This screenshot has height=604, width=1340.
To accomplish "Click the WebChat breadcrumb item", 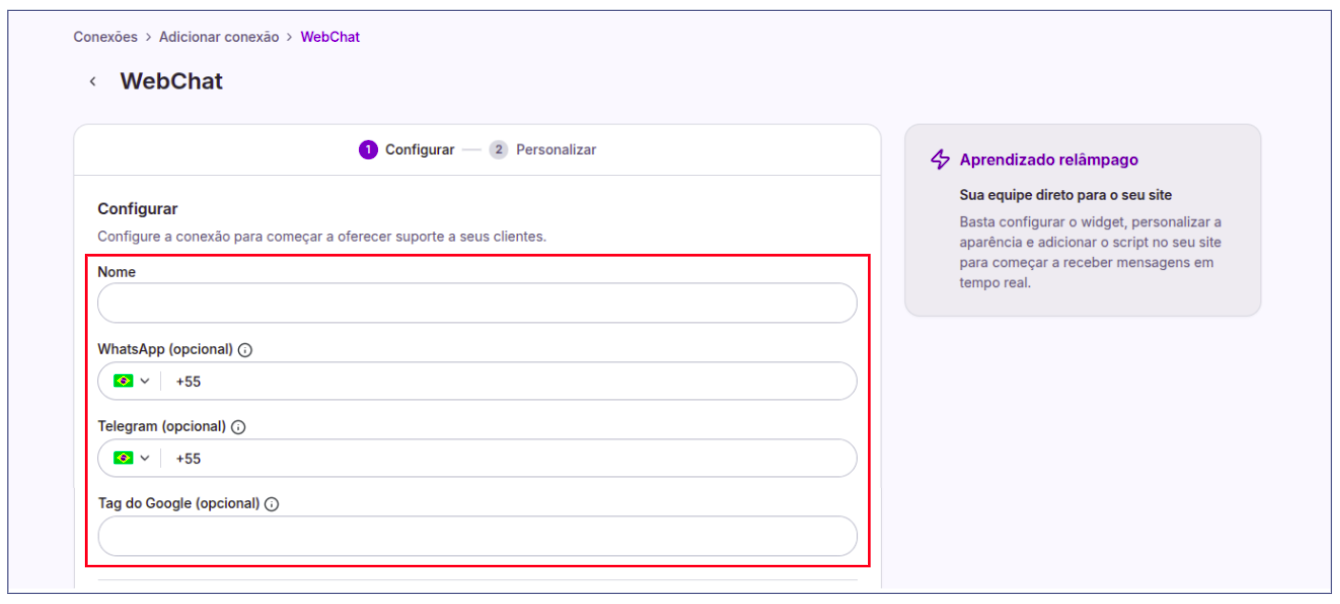I will coord(330,37).
